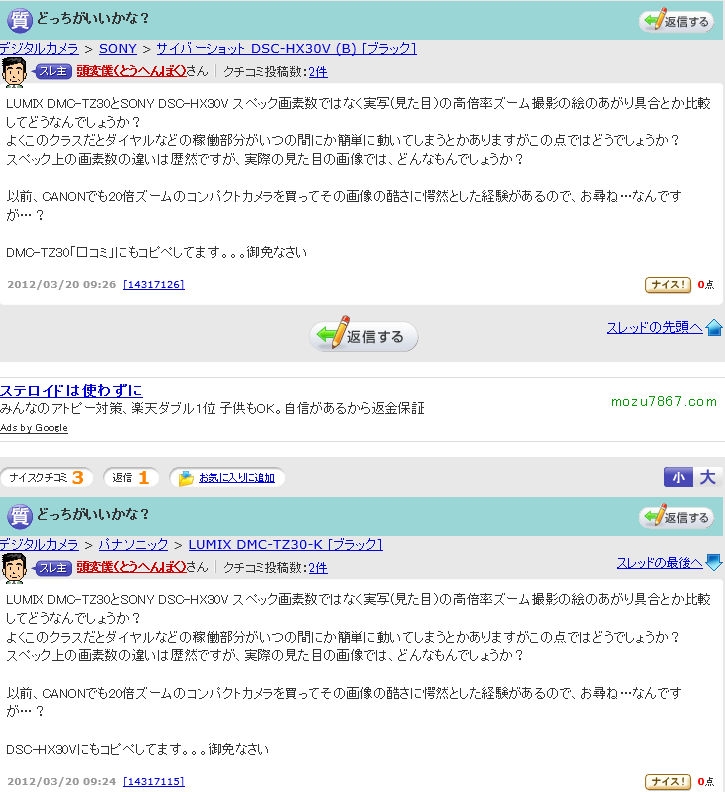725x792 pixels.
Task: Select large font size 大
Action: (707, 477)
